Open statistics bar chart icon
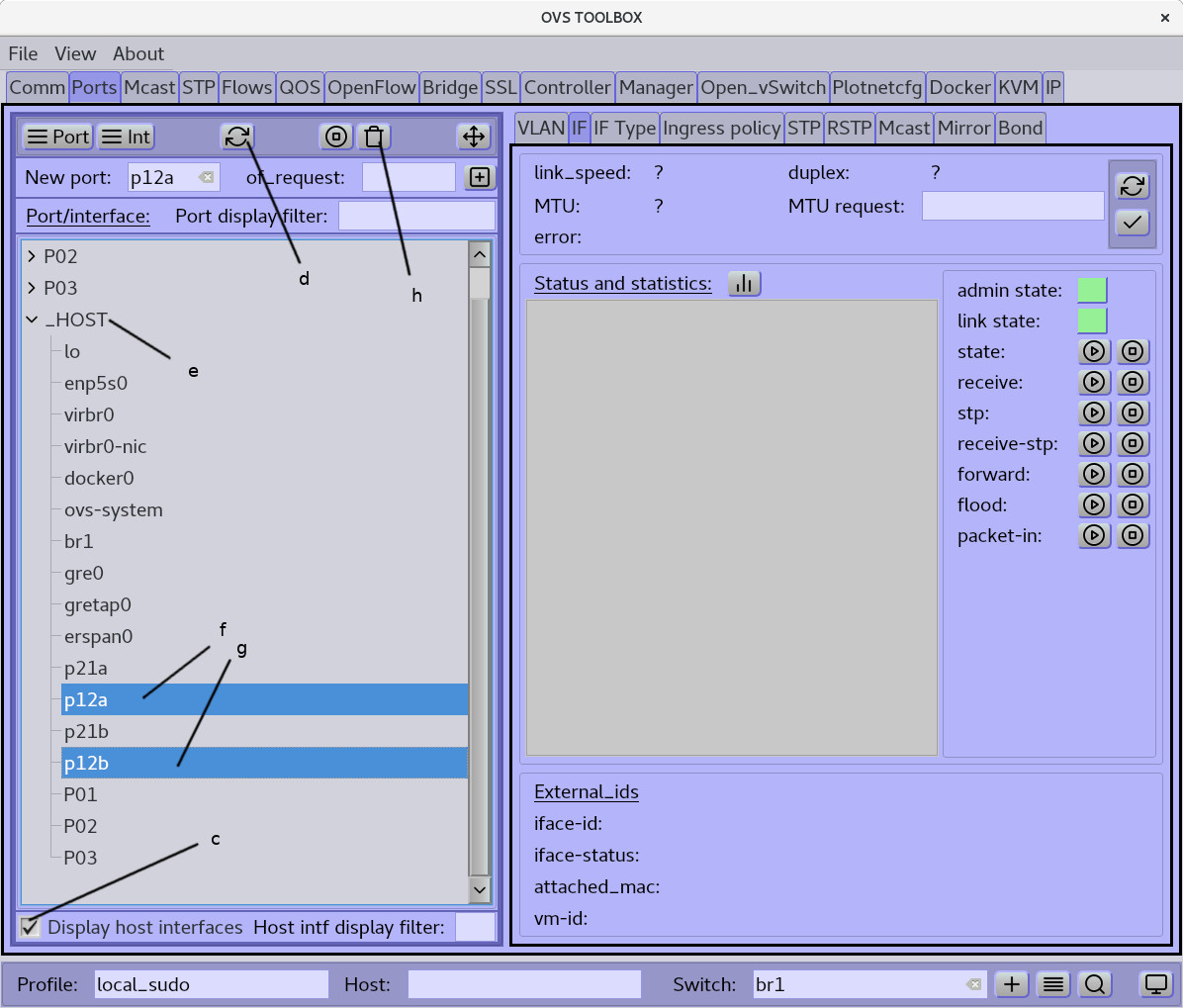Screen dimensions: 1183x1008 (744, 284)
